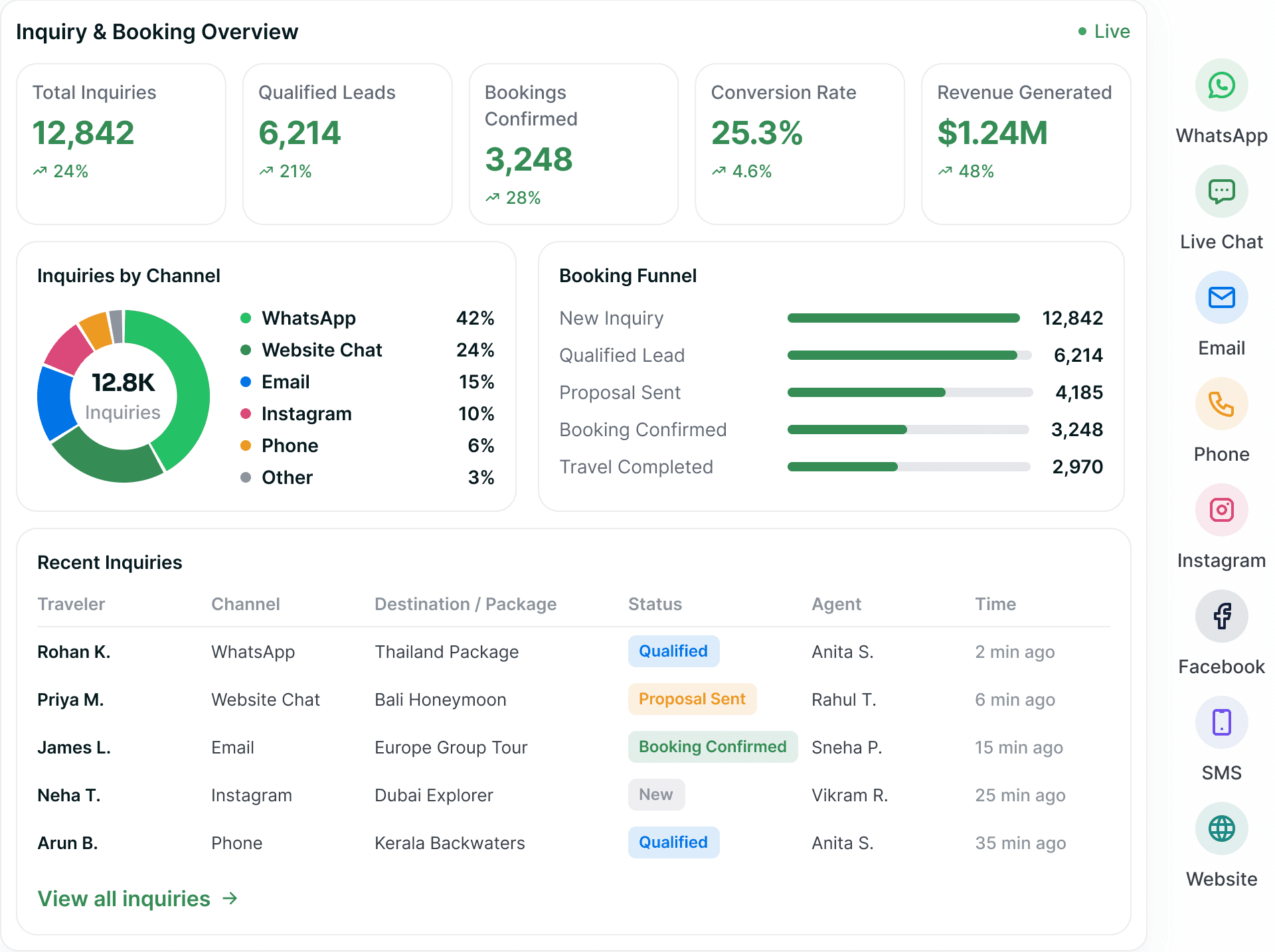The height and width of the screenshot is (952, 1275).
Task: Click the Travel Completed funnel bar
Action: tap(909, 467)
